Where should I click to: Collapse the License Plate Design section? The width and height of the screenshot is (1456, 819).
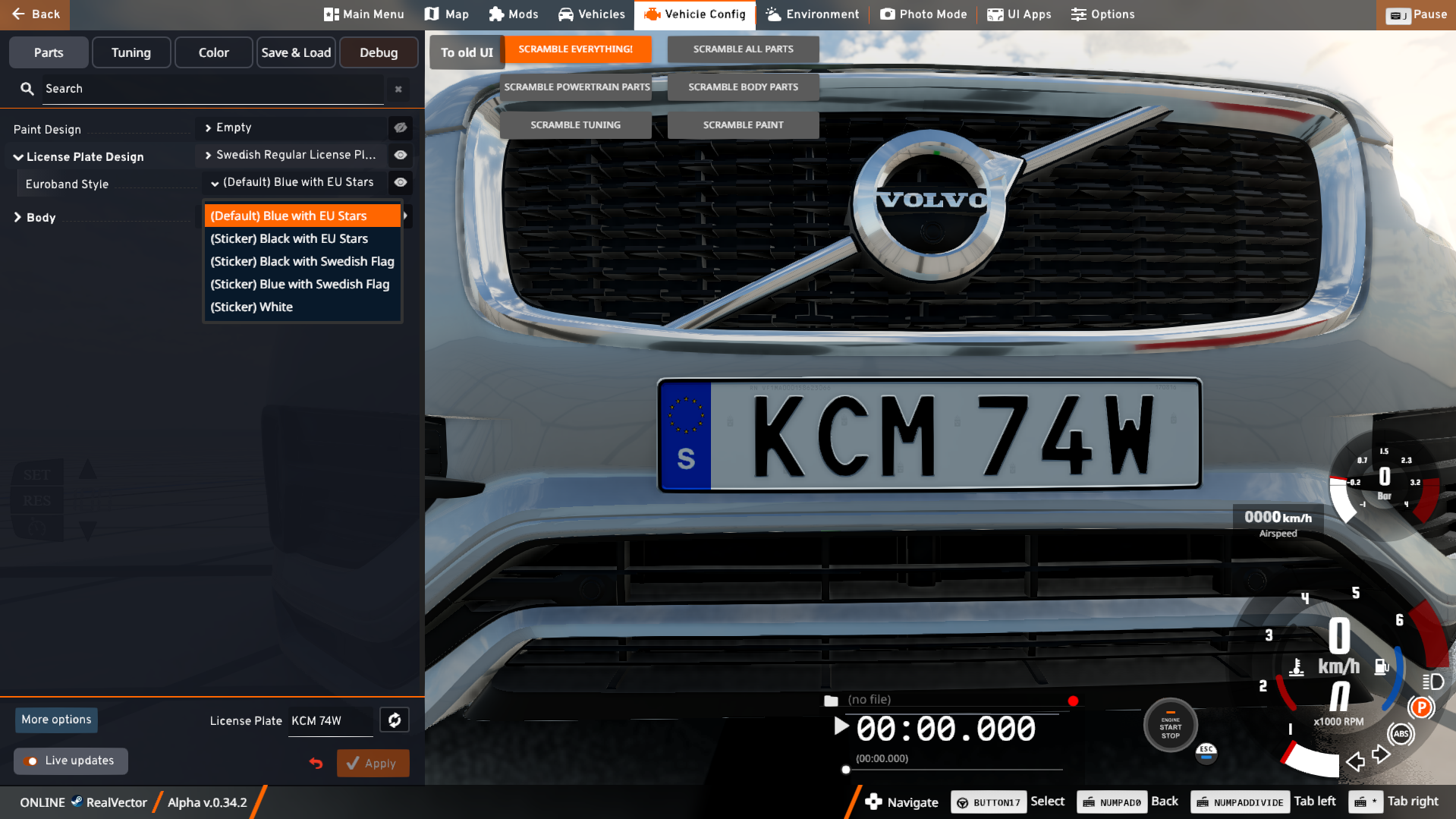tap(18, 157)
